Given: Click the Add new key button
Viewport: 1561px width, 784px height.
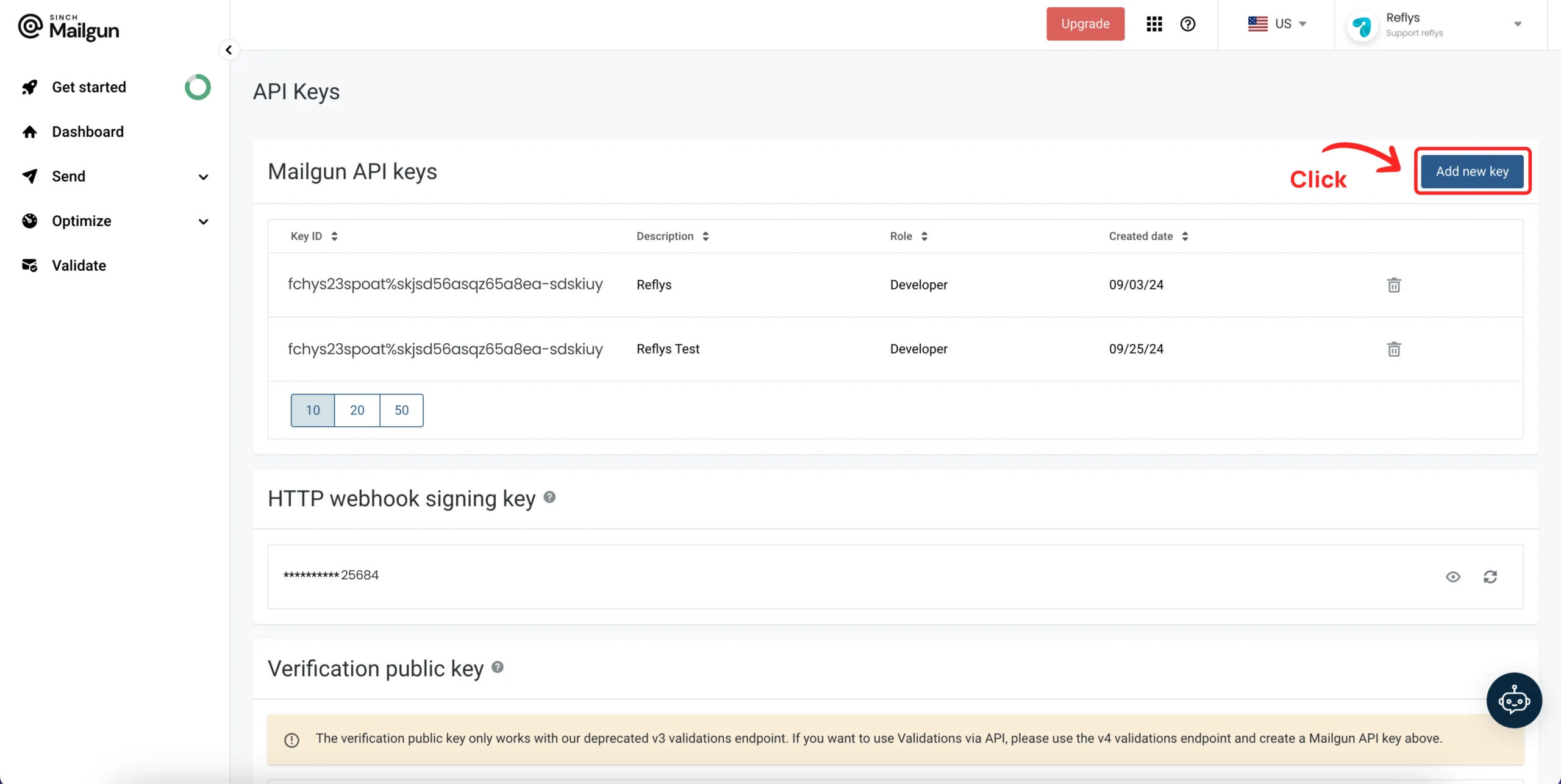Looking at the screenshot, I should tap(1472, 171).
